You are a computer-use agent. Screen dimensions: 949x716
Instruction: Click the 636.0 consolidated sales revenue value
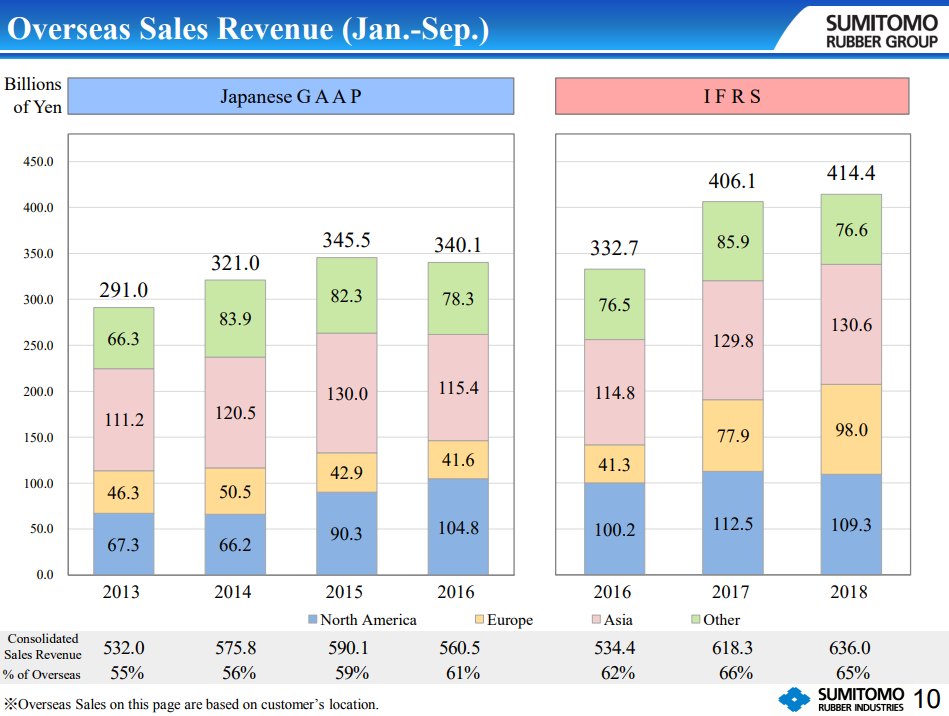pyautogui.click(x=850, y=648)
